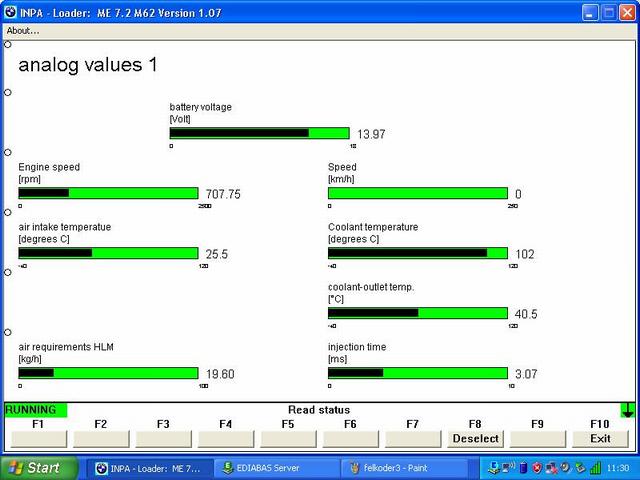
Task: Click the first system tray icon
Action: (x=493, y=467)
